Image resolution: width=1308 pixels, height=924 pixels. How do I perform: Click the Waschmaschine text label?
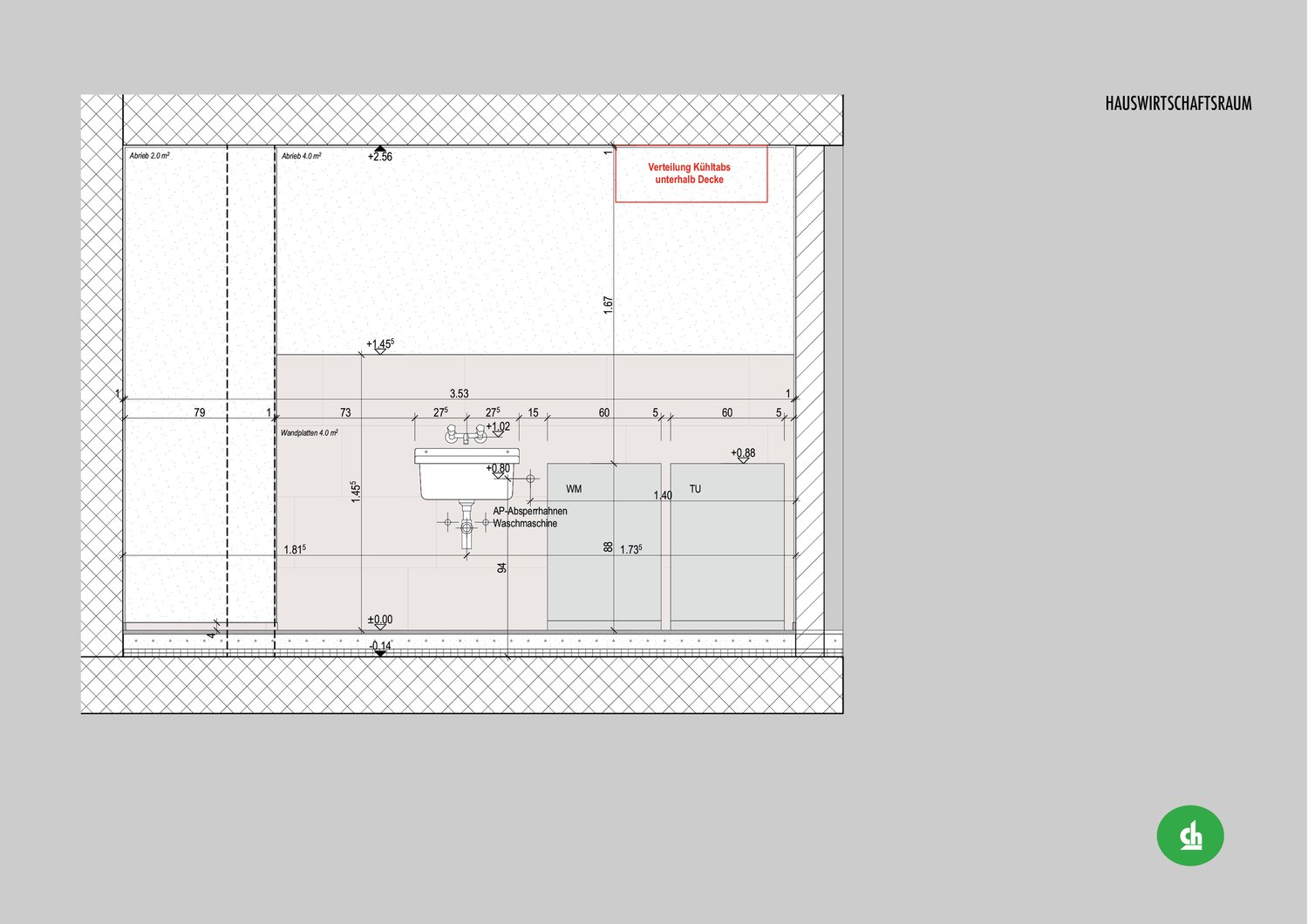click(x=524, y=523)
